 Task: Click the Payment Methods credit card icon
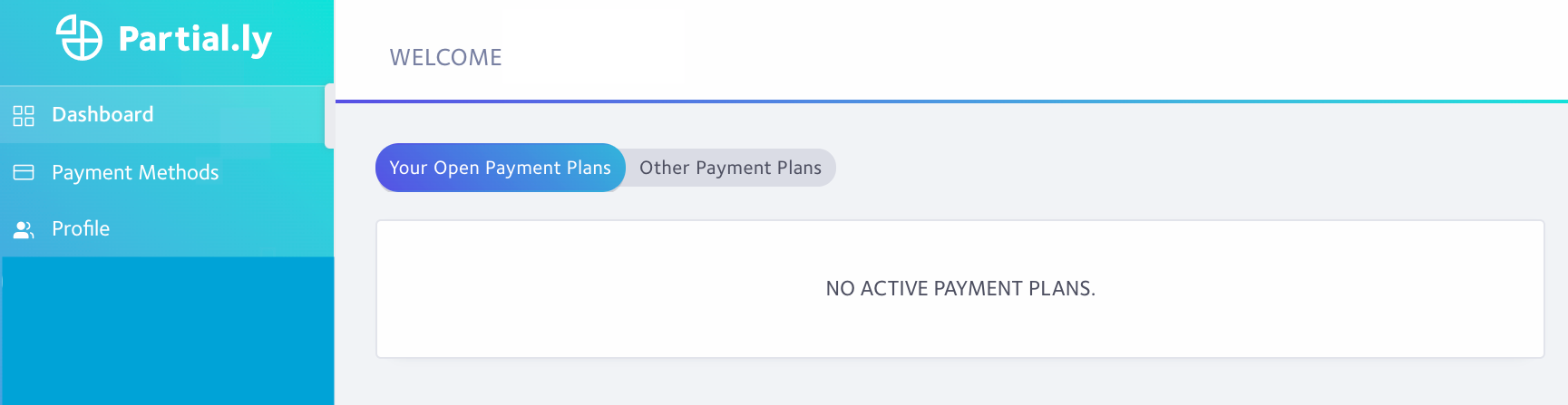point(24,172)
